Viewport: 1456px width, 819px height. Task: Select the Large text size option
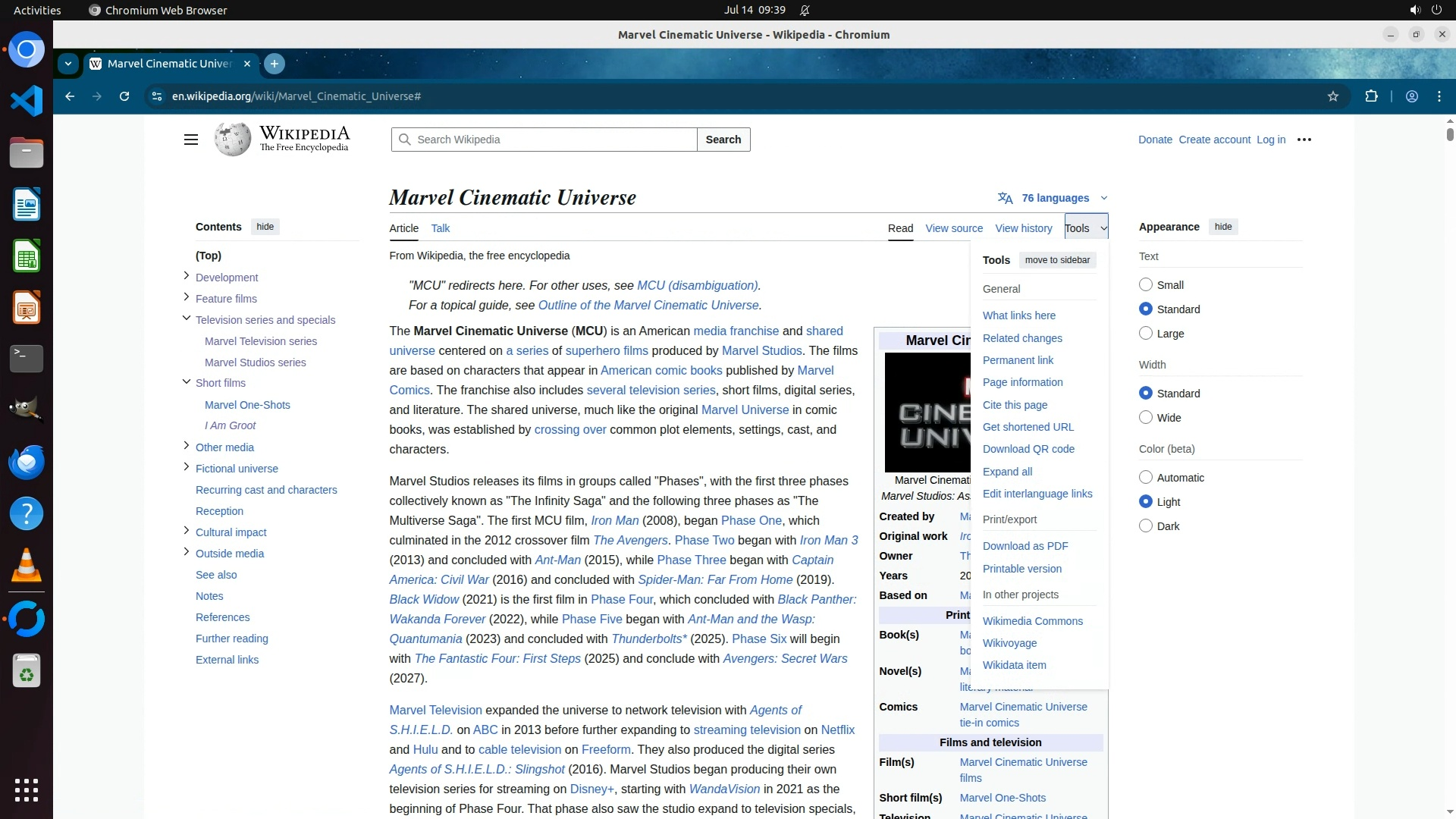(x=1146, y=334)
